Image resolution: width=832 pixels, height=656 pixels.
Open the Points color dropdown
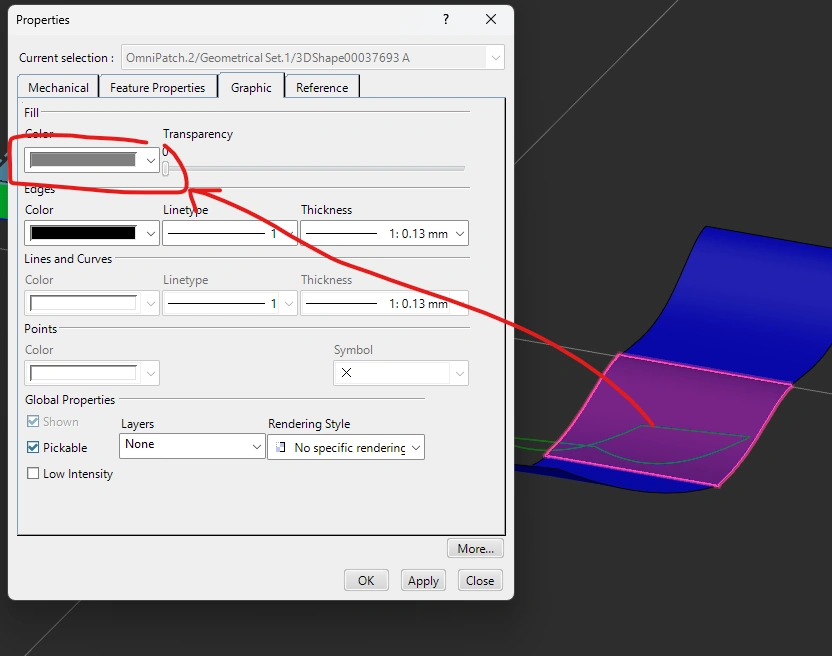tap(92, 373)
